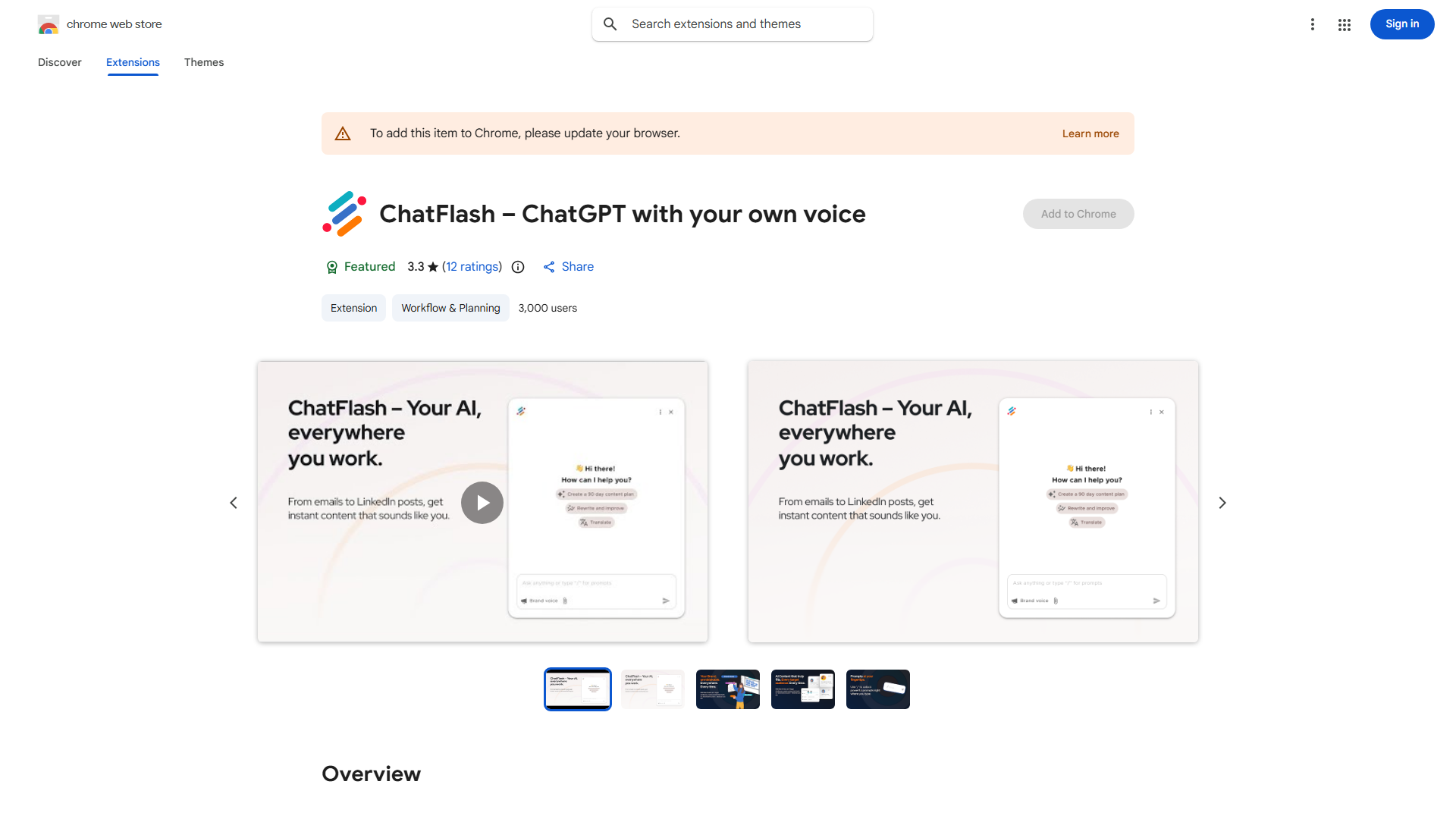Open the Google apps grid
Viewport: 1456px width, 819px height.
click(1344, 24)
